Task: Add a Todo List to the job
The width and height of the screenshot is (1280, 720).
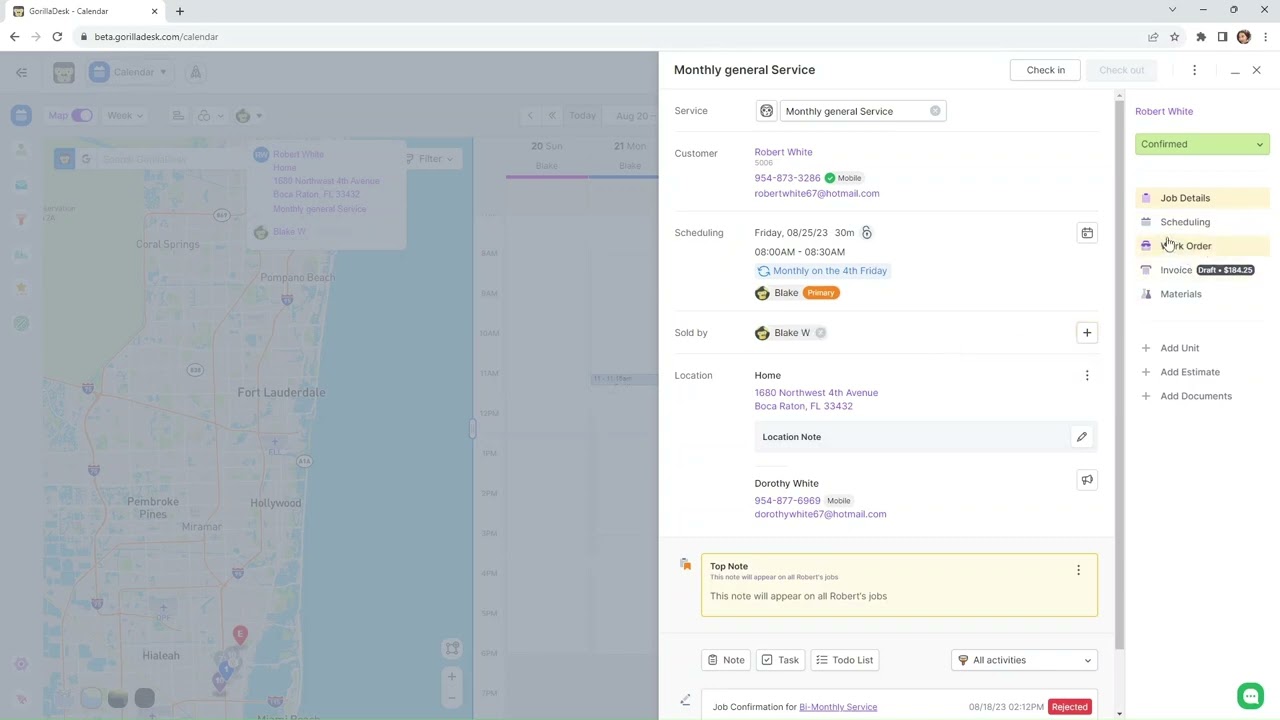Action: click(x=845, y=660)
